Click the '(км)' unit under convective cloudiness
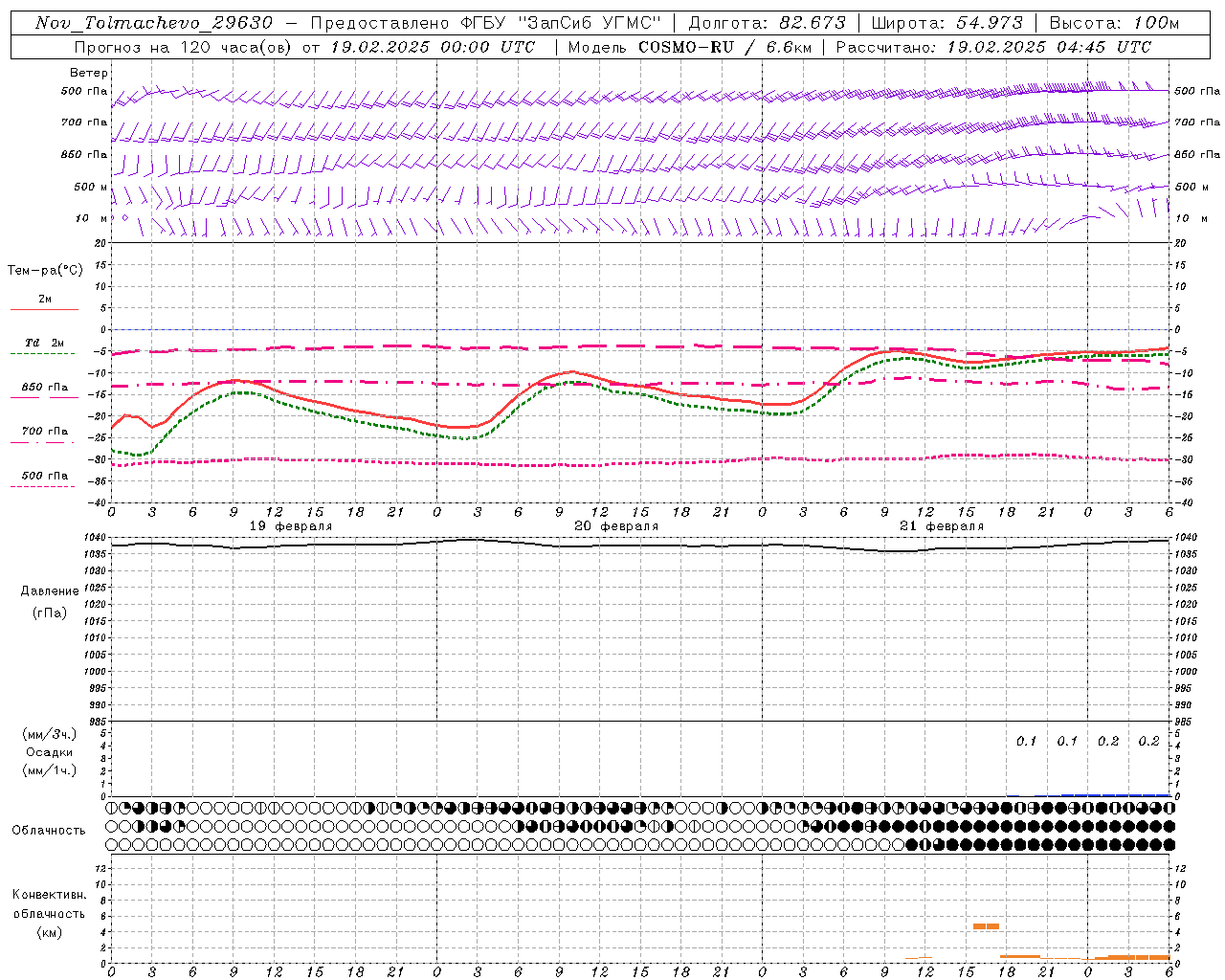 click(x=49, y=932)
